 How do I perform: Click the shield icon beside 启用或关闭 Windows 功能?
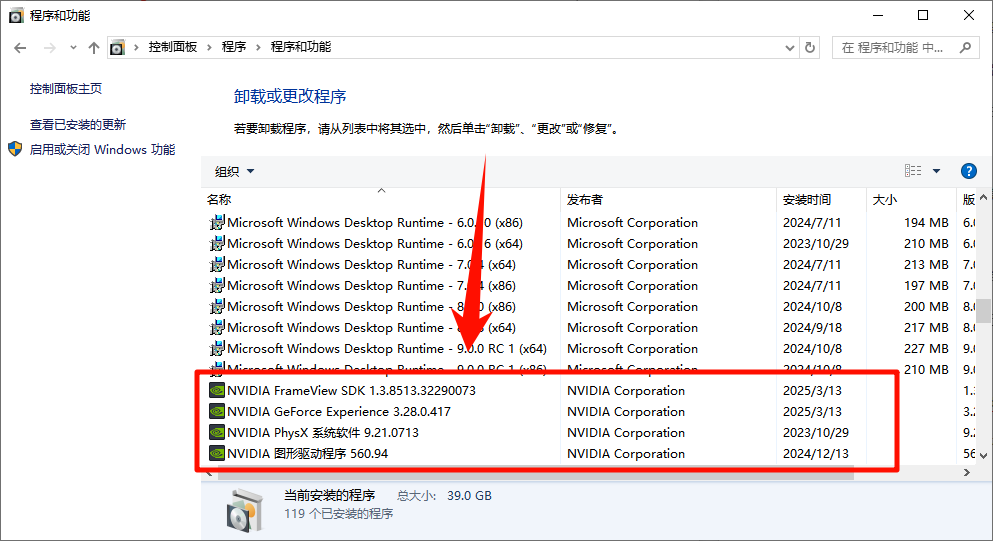(15, 149)
